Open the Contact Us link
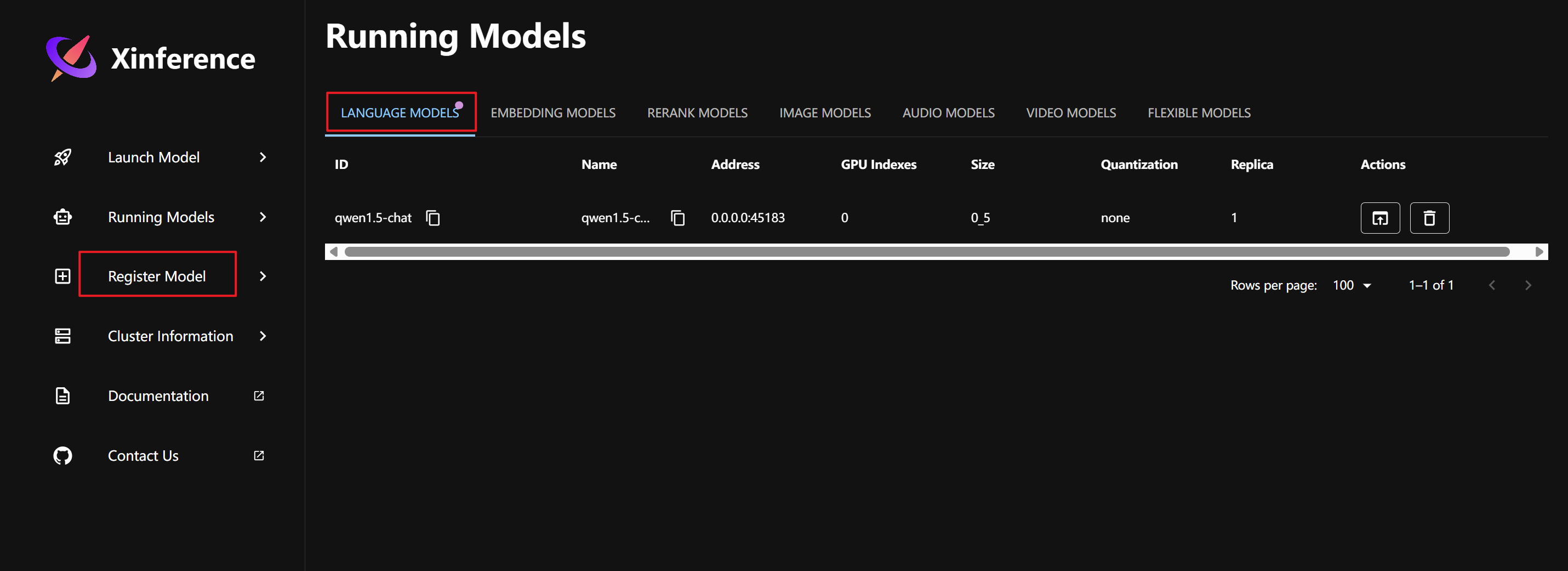The width and height of the screenshot is (1568, 571). [143, 455]
